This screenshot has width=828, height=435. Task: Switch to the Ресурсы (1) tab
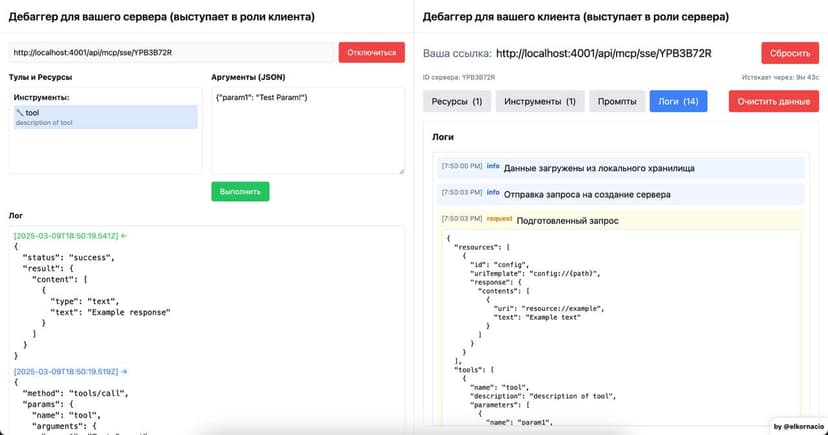tap(456, 101)
